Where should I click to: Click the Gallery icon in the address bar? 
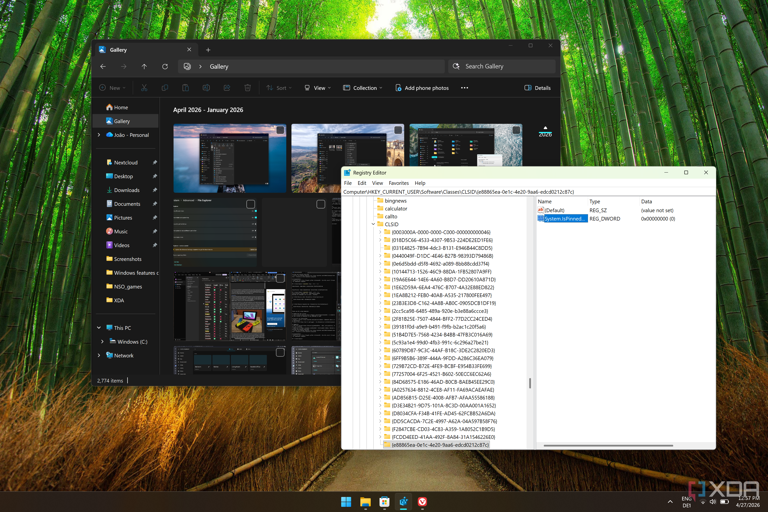187,67
